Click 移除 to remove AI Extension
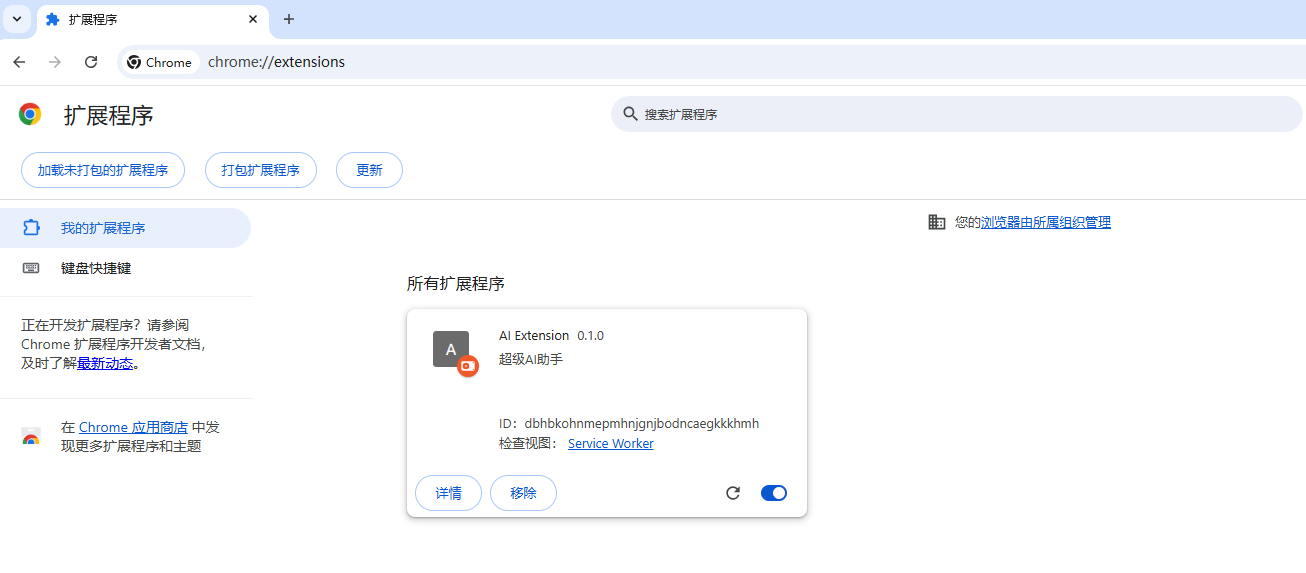The height and width of the screenshot is (573, 1306). tap(523, 493)
